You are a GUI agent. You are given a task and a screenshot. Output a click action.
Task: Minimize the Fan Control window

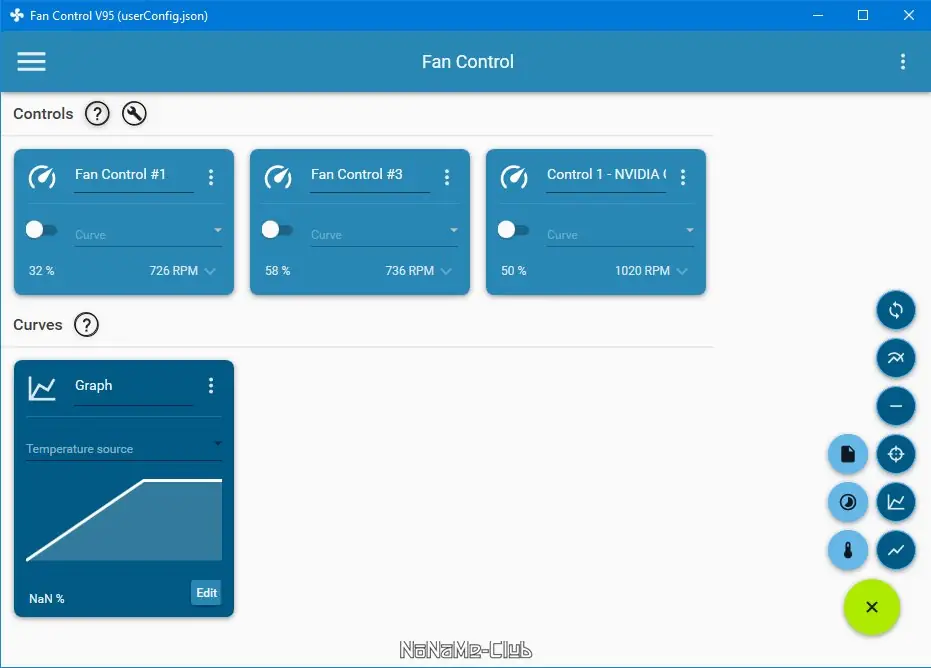tap(818, 15)
